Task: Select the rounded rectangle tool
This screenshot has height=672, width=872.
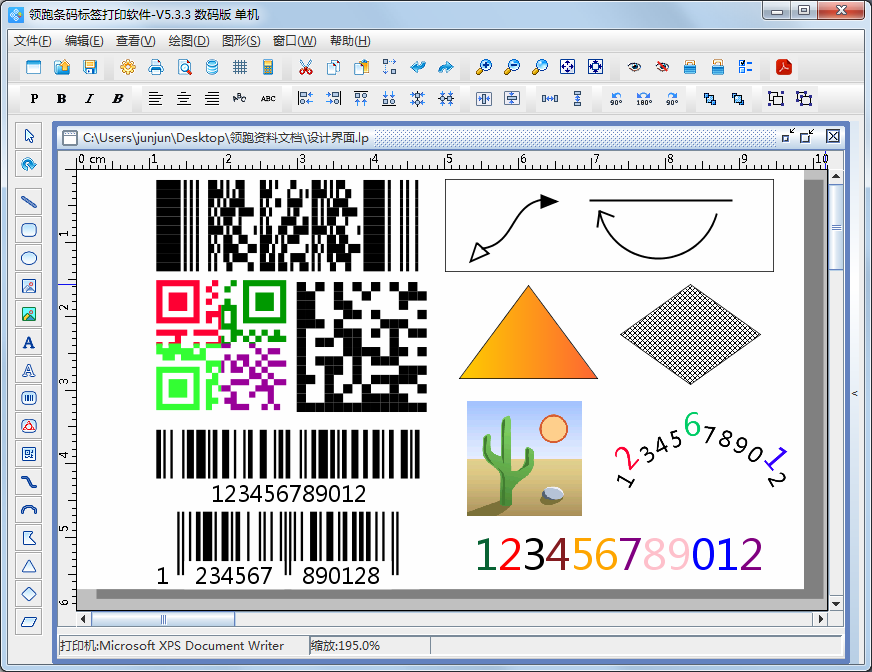Action: 29,230
